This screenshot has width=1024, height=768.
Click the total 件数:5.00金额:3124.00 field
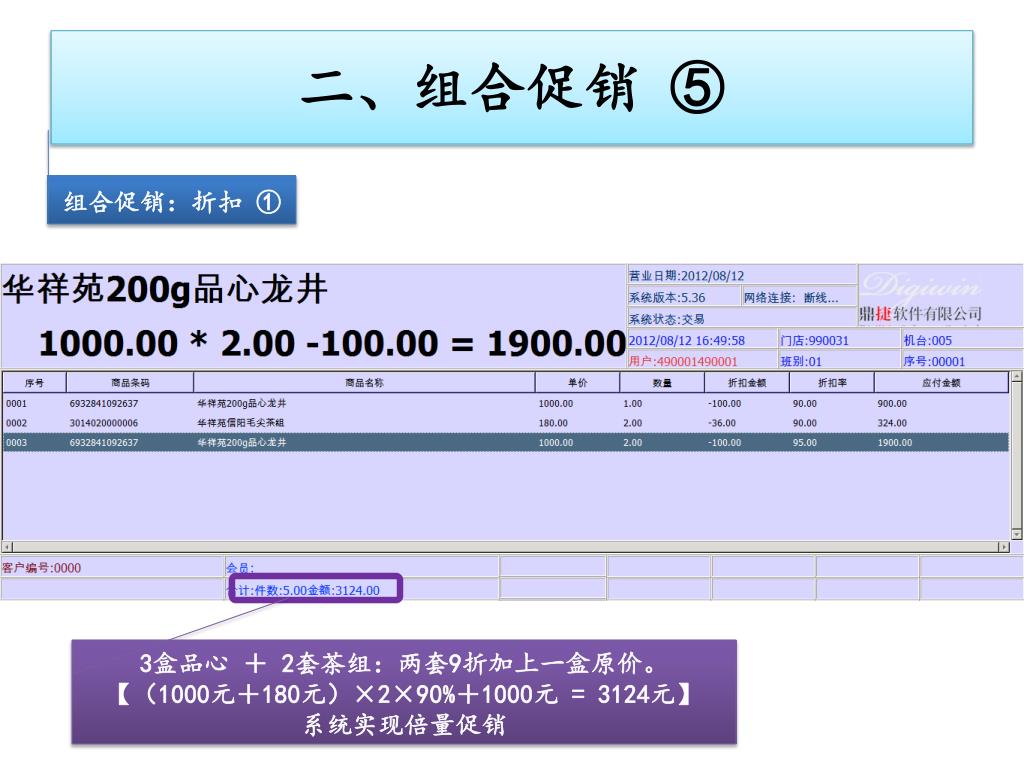[x=362, y=590]
